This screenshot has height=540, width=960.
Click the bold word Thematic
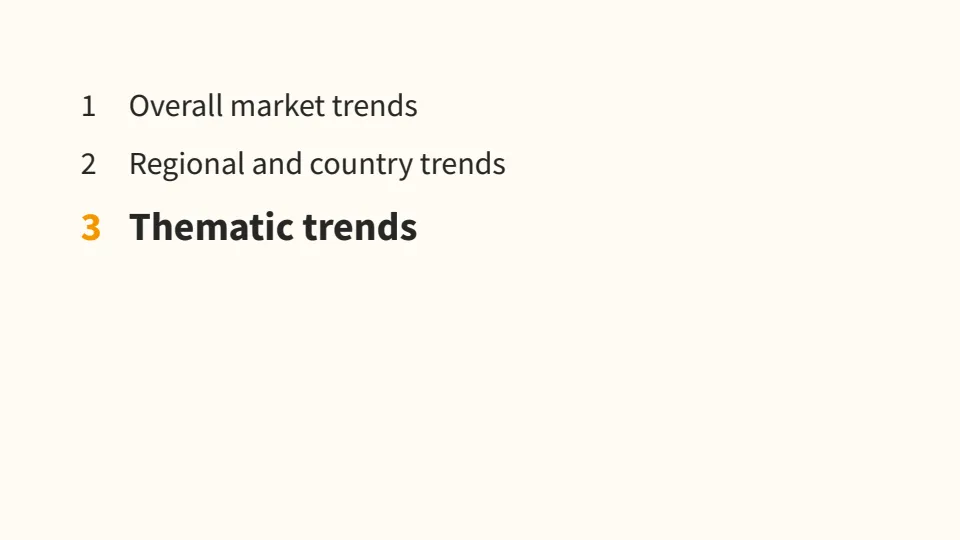211,227
